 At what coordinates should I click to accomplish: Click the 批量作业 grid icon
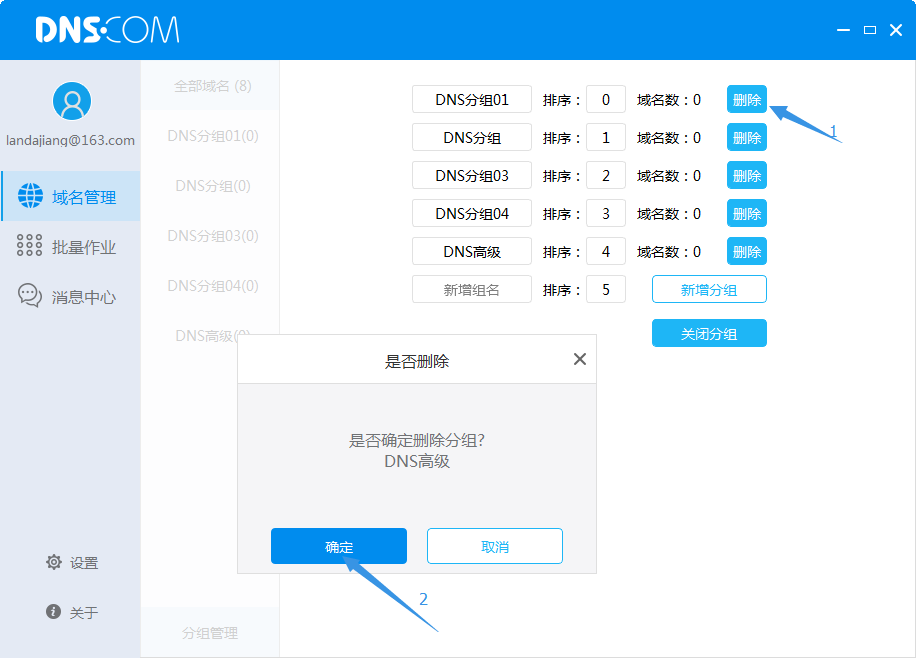coord(30,247)
